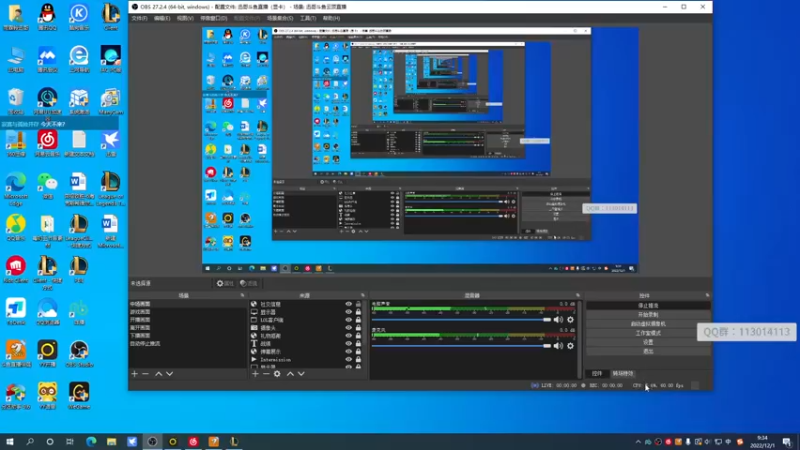Adjust the microphone volume slider
Screen dimensions: 800x450
[x=461, y=346]
